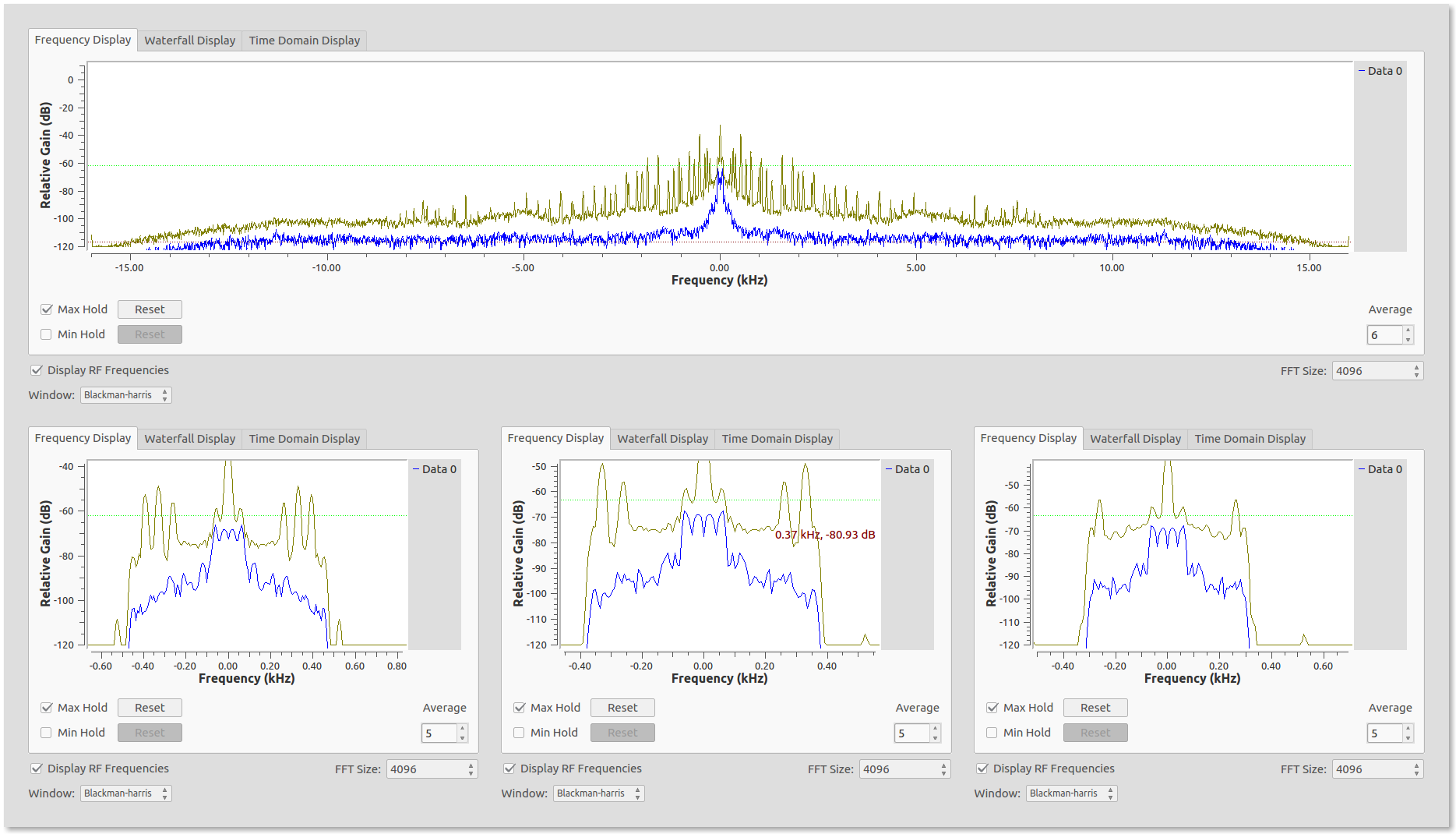Open FFT Size dropdown of top plot
This screenshot has width=1456, height=834.
click(1377, 371)
